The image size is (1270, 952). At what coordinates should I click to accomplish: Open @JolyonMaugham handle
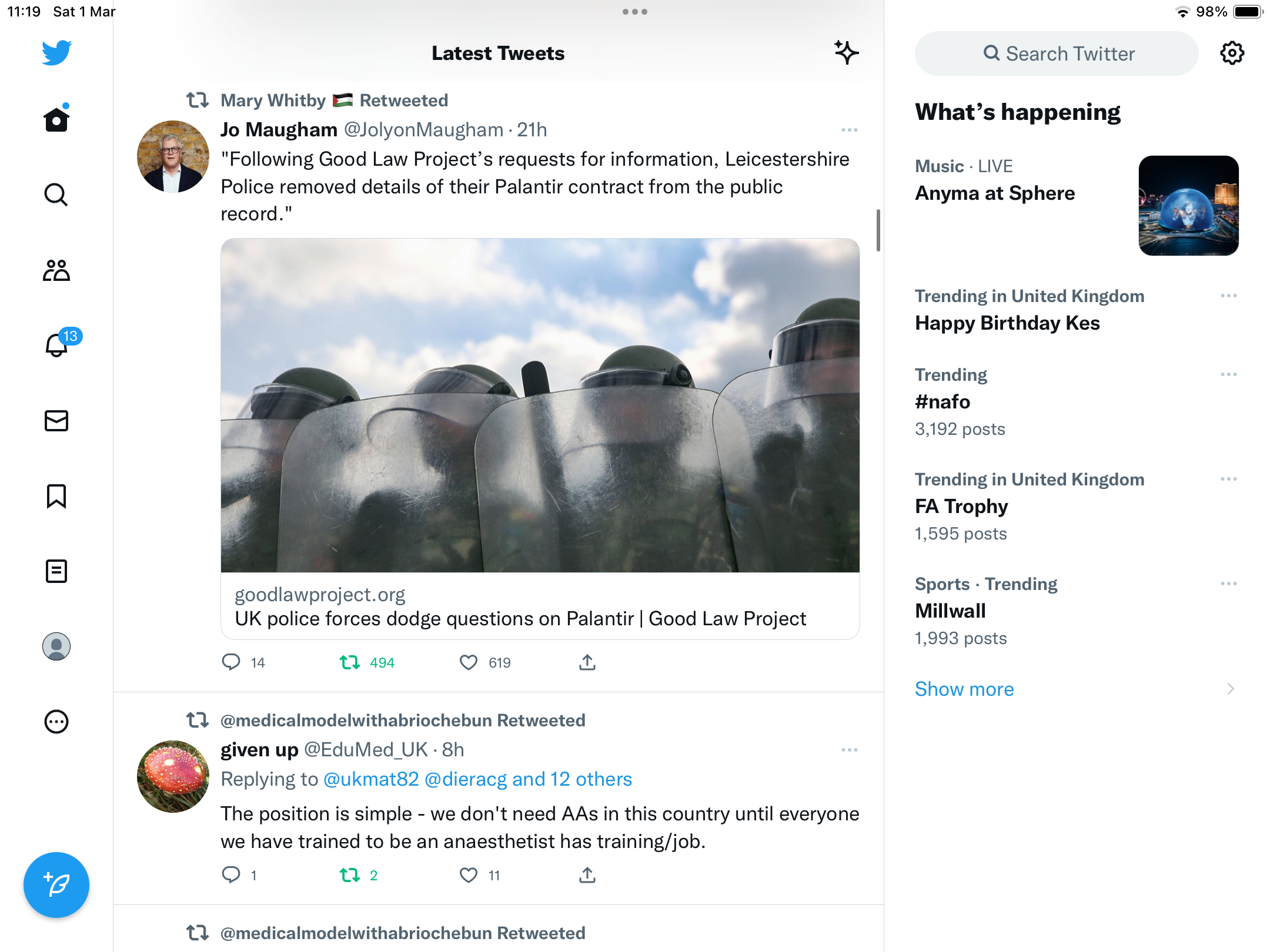[x=423, y=130]
